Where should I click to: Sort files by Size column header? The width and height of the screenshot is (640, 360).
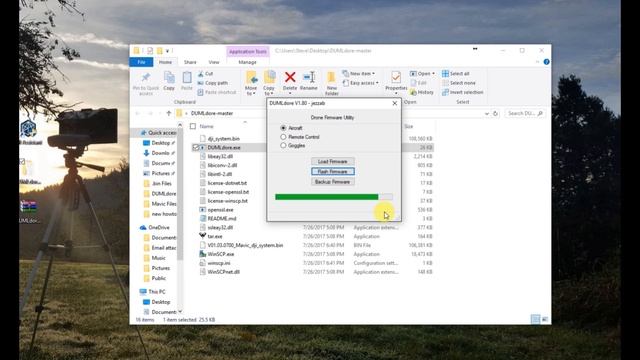click(409, 127)
